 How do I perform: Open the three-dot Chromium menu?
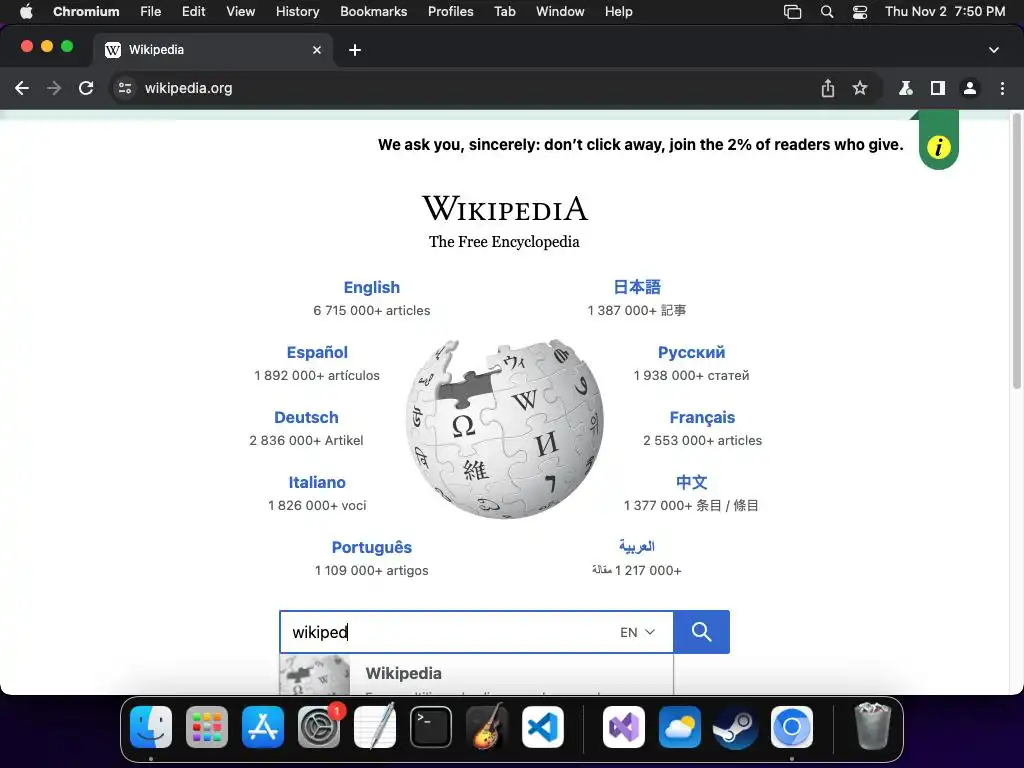pyautogui.click(x=1002, y=88)
